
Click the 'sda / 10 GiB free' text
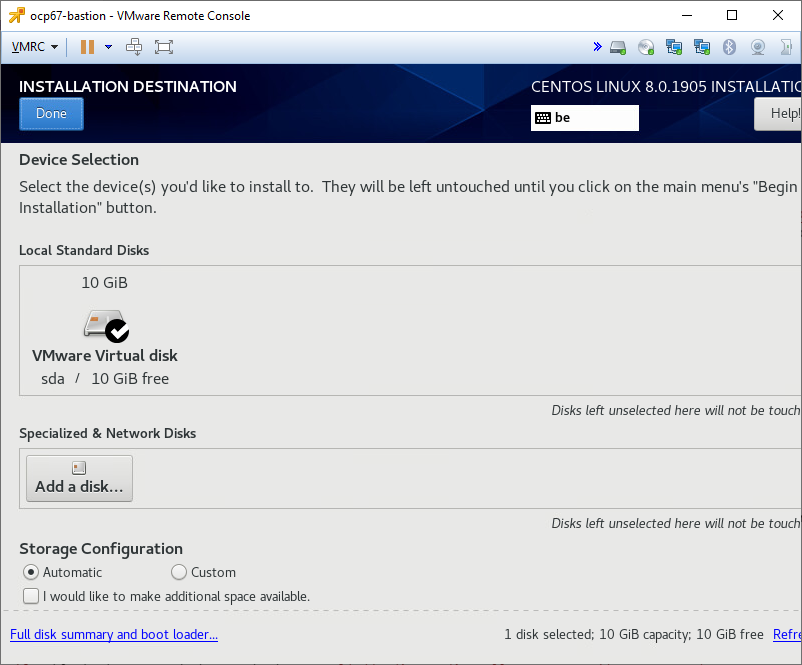(105, 379)
